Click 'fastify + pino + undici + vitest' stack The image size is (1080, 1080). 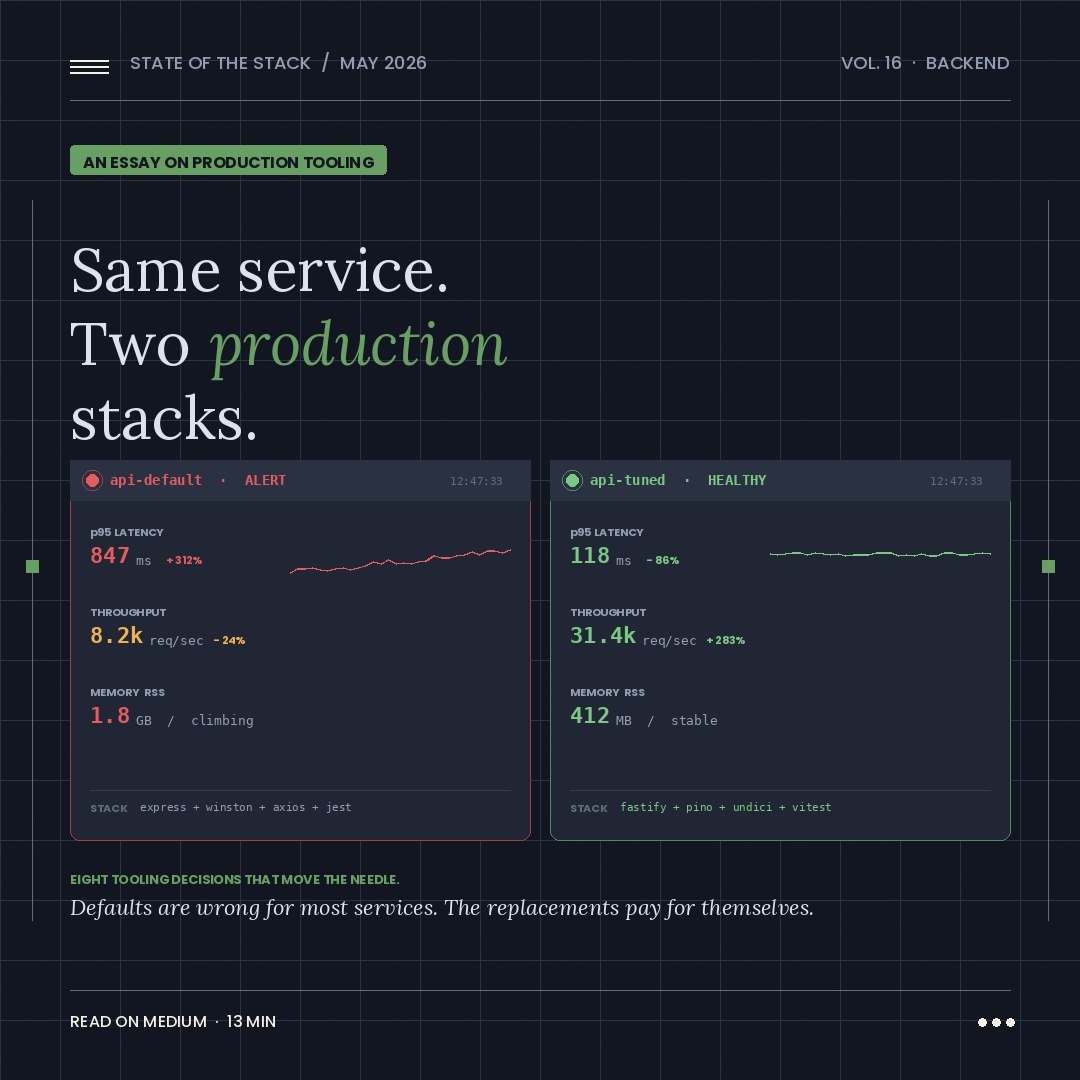coord(725,807)
